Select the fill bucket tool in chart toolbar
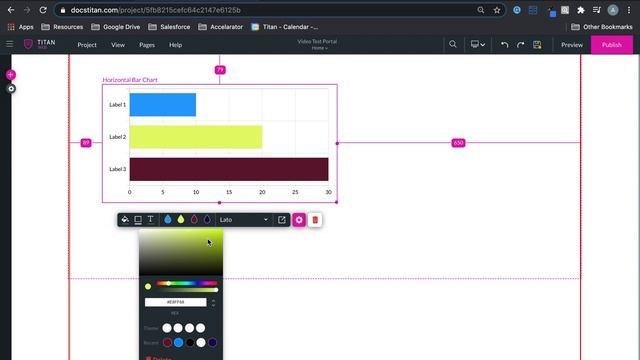The width and height of the screenshot is (640, 360). (x=125, y=220)
